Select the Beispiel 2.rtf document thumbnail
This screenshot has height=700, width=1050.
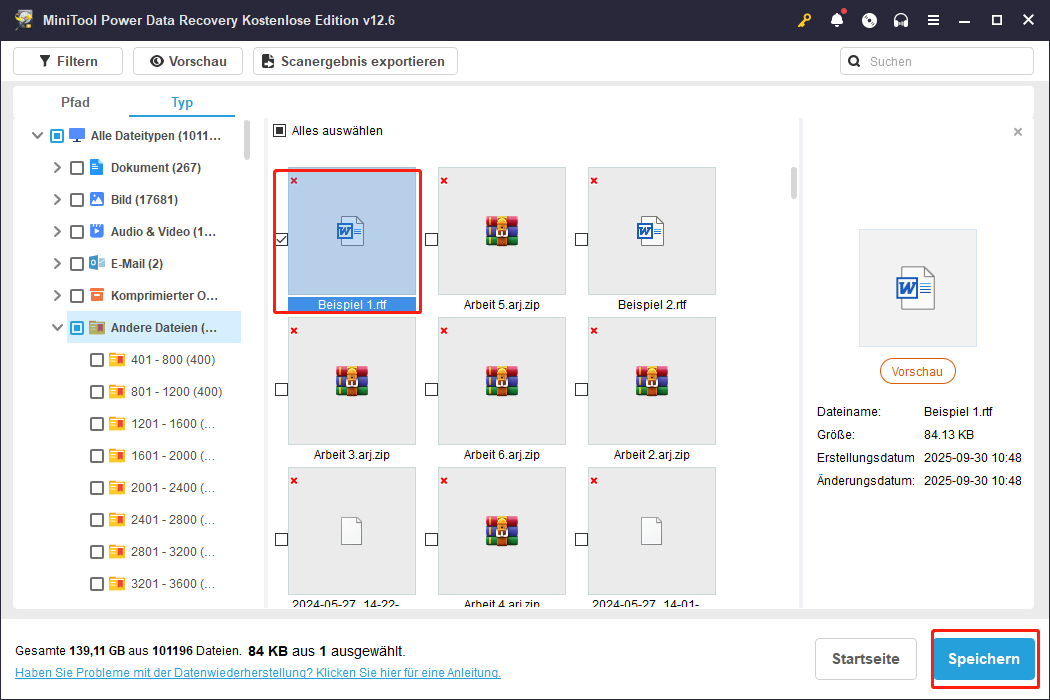(x=652, y=231)
